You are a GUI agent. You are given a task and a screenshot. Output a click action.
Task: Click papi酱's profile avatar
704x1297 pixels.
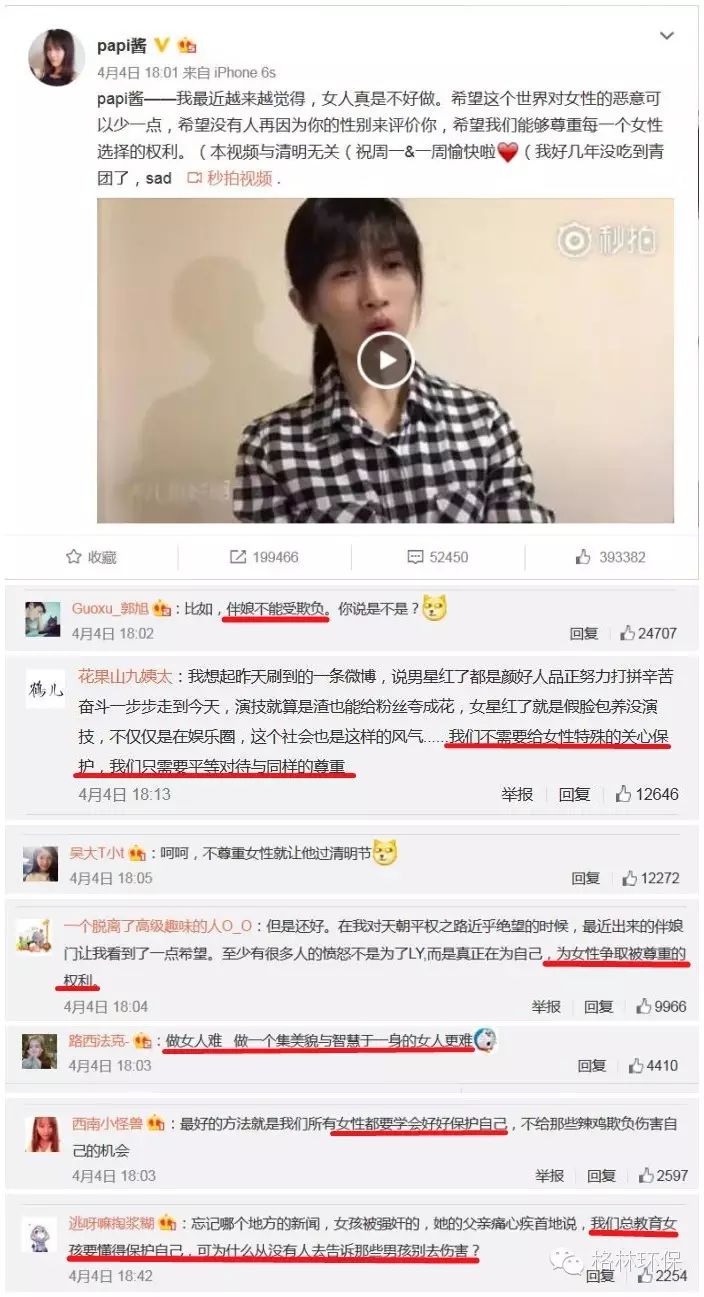(x=54, y=57)
